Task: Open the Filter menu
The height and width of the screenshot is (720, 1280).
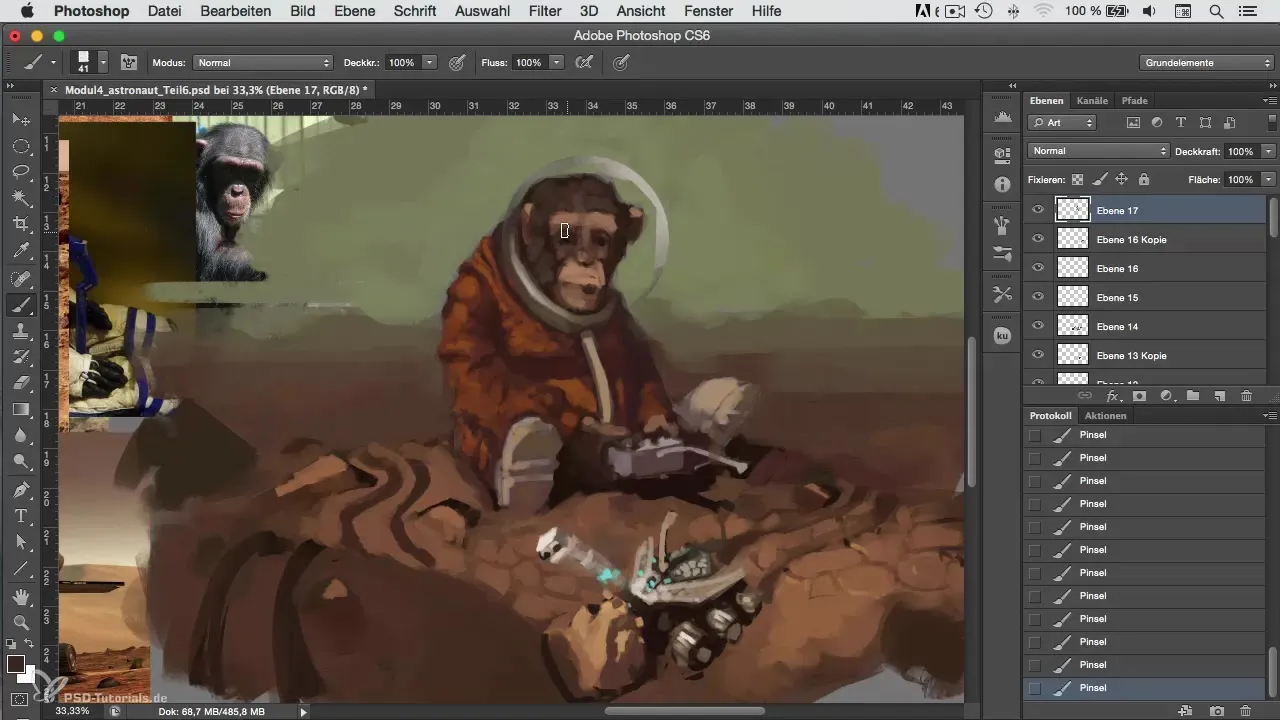Action: (545, 11)
